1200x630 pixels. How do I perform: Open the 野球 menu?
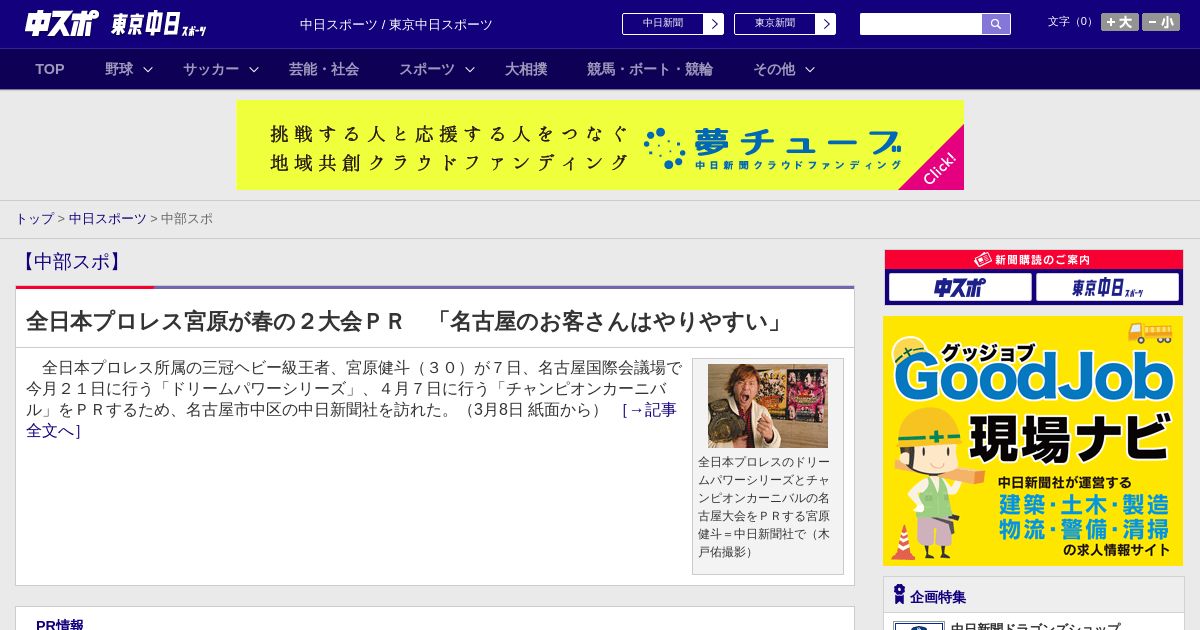[119, 69]
